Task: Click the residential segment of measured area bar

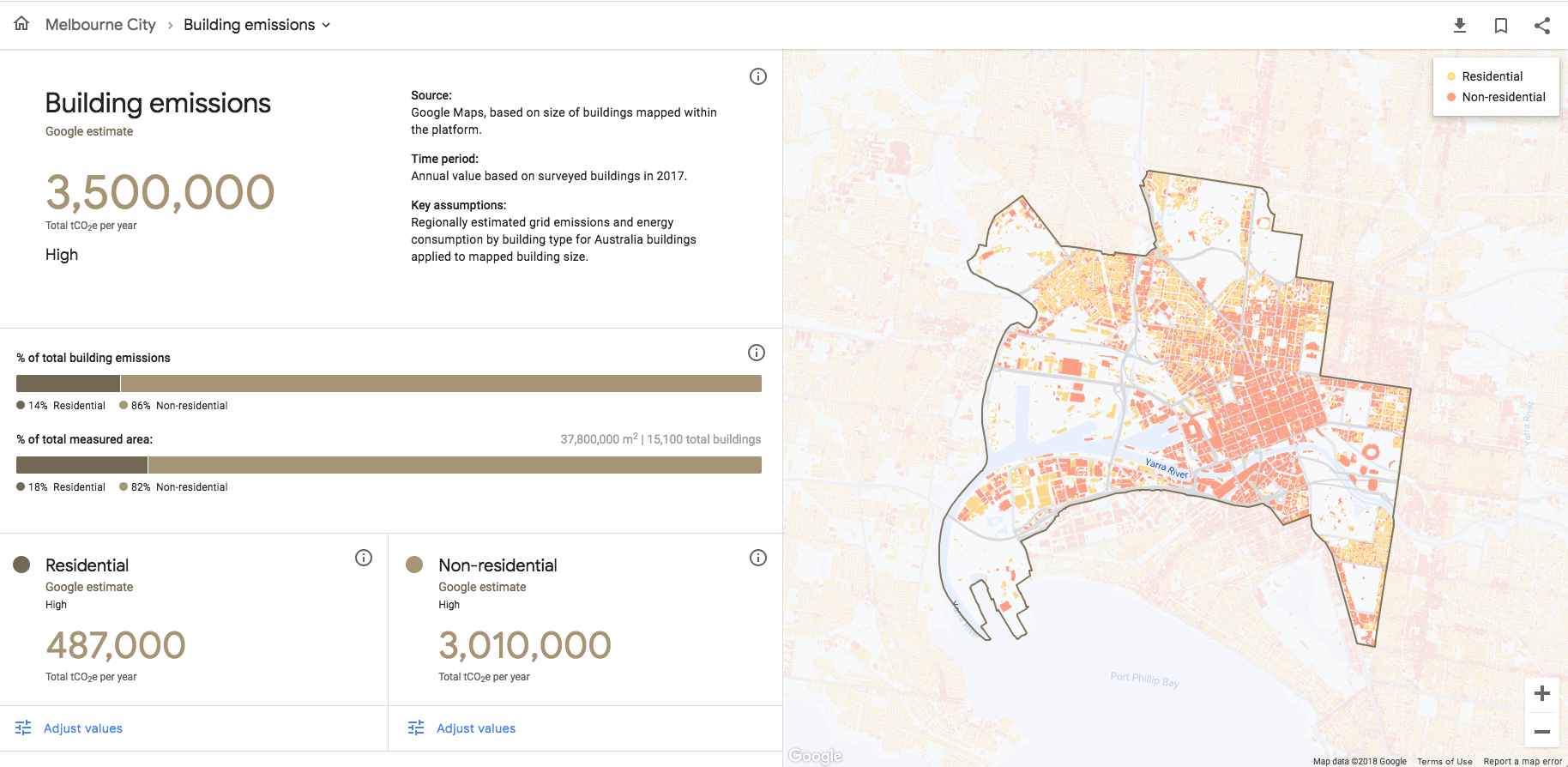Action: click(81, 465)
